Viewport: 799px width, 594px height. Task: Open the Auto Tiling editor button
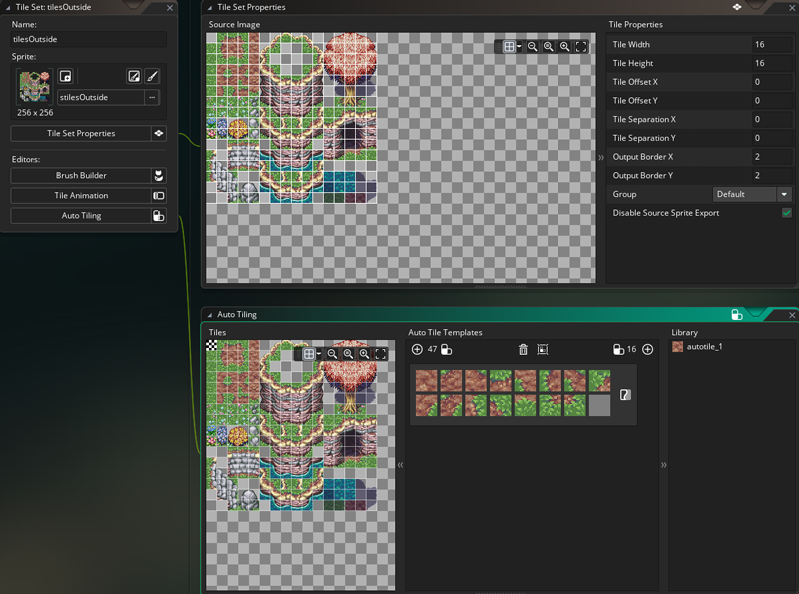81,215
